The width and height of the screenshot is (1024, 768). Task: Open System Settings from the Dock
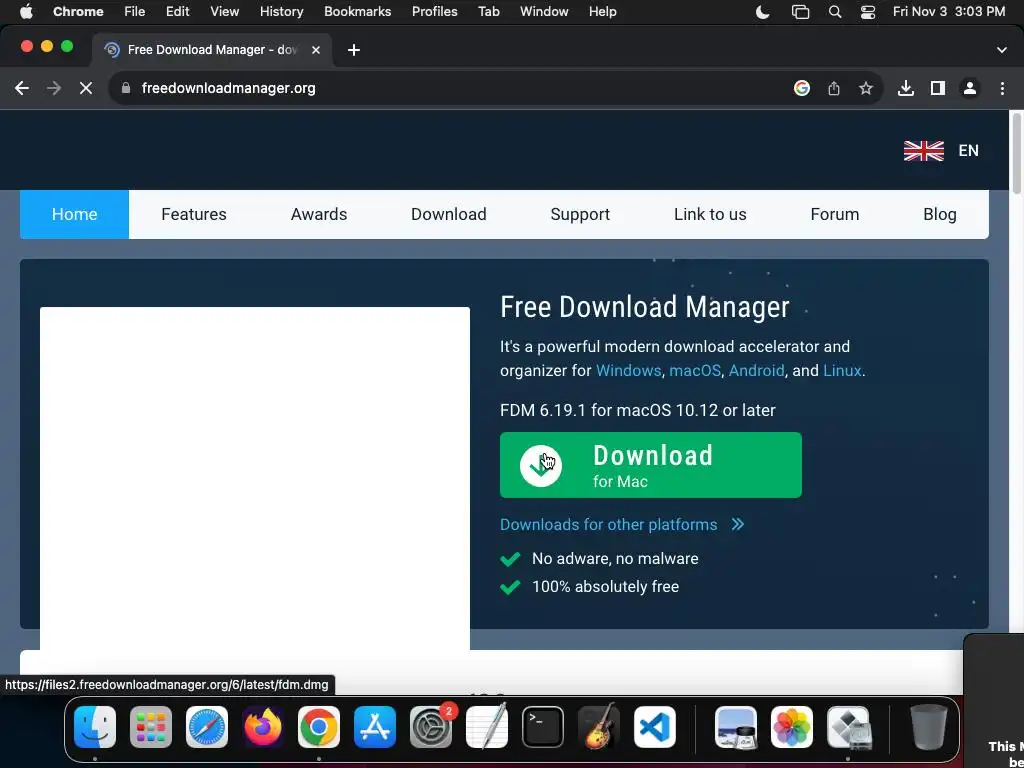pyautogui.click(x=431, y=727)
